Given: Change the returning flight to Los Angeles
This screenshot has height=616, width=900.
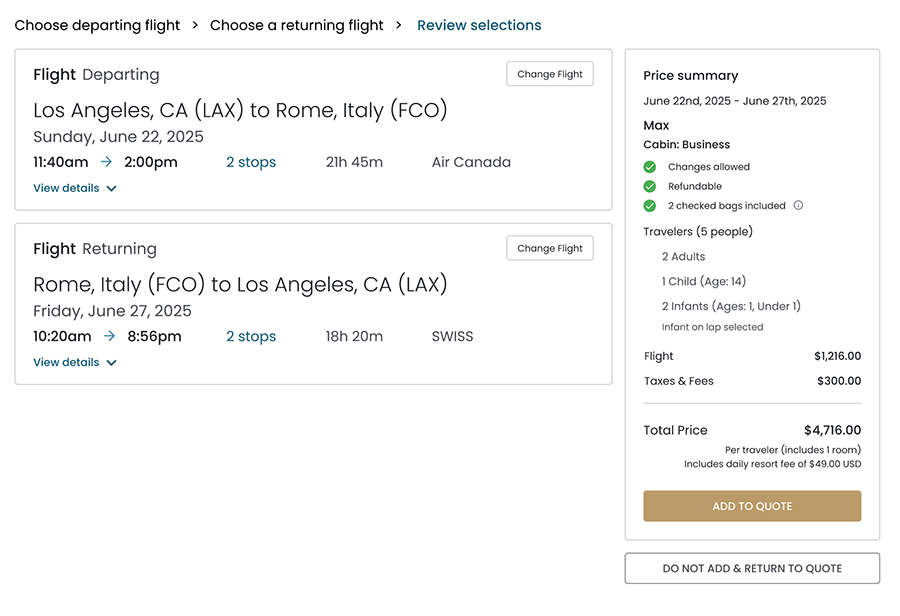Looking at the screenshot, I should click(x=550, y=248).
